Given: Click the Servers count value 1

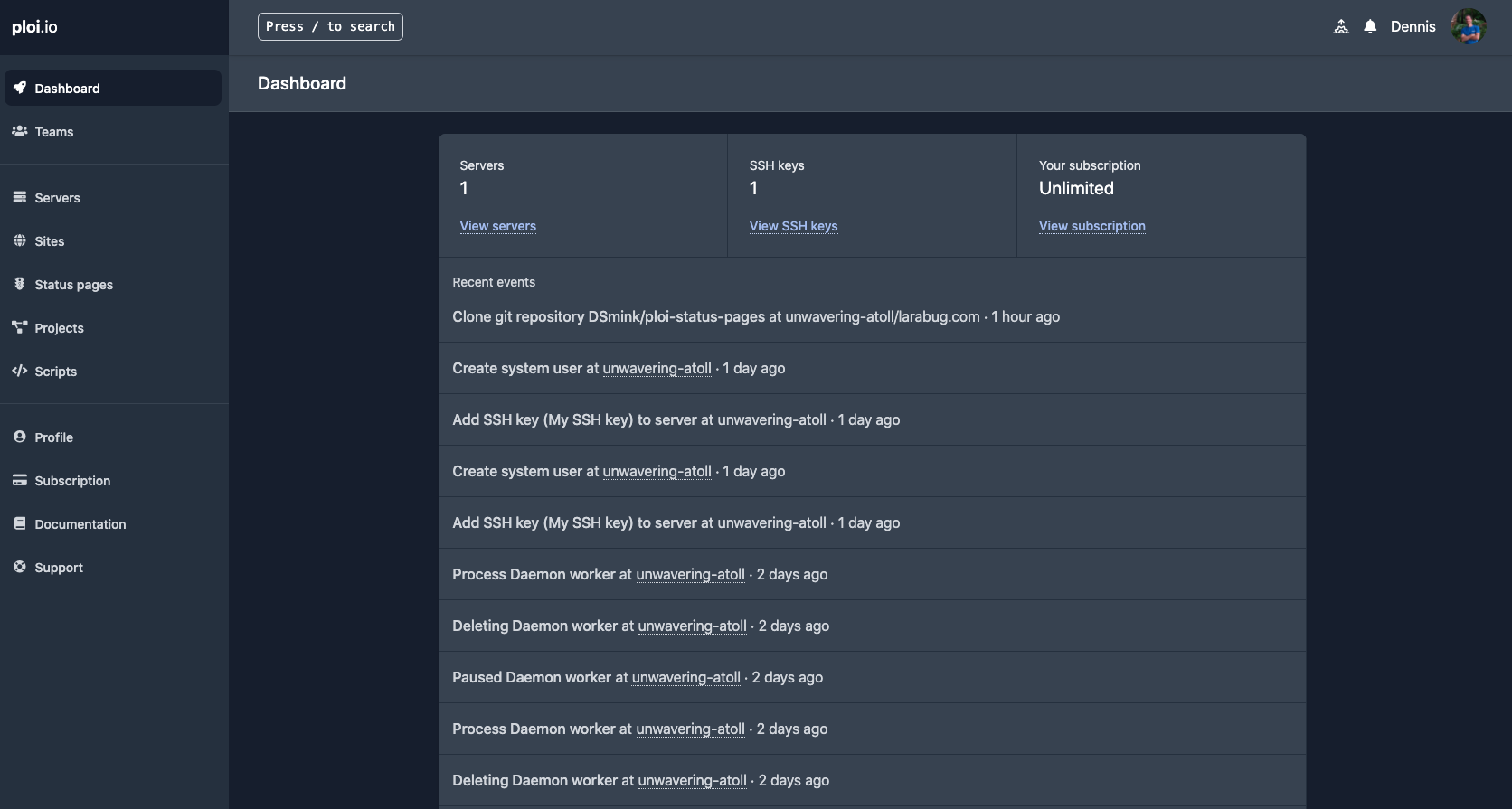Looking at the screenshot, I should [x=464, y=188].
